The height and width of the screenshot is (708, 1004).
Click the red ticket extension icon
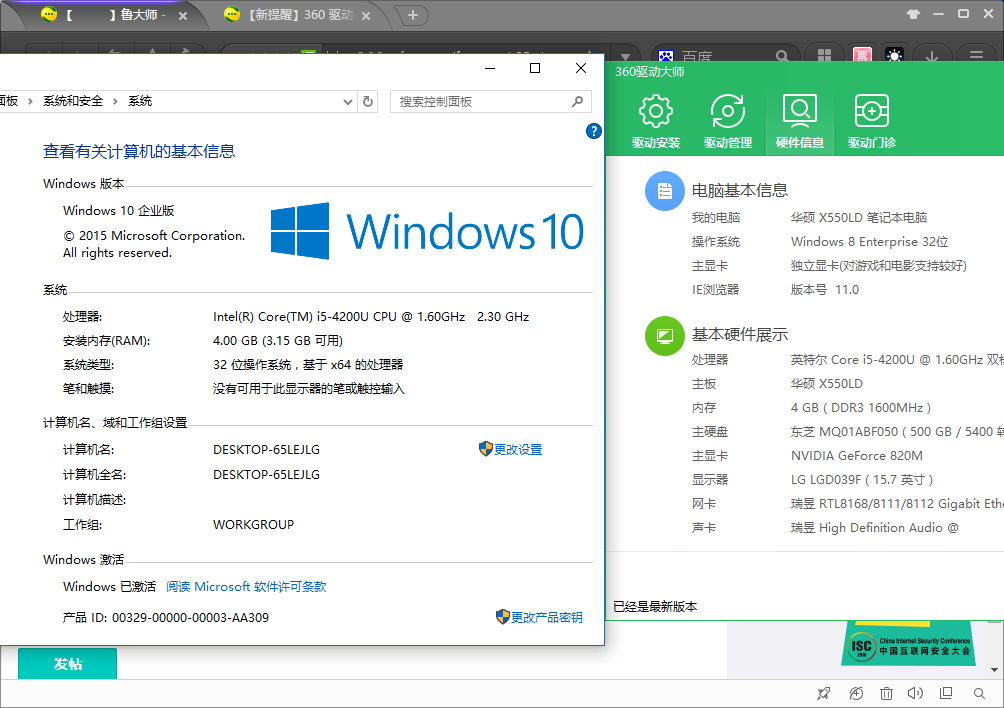coord(862,56)
